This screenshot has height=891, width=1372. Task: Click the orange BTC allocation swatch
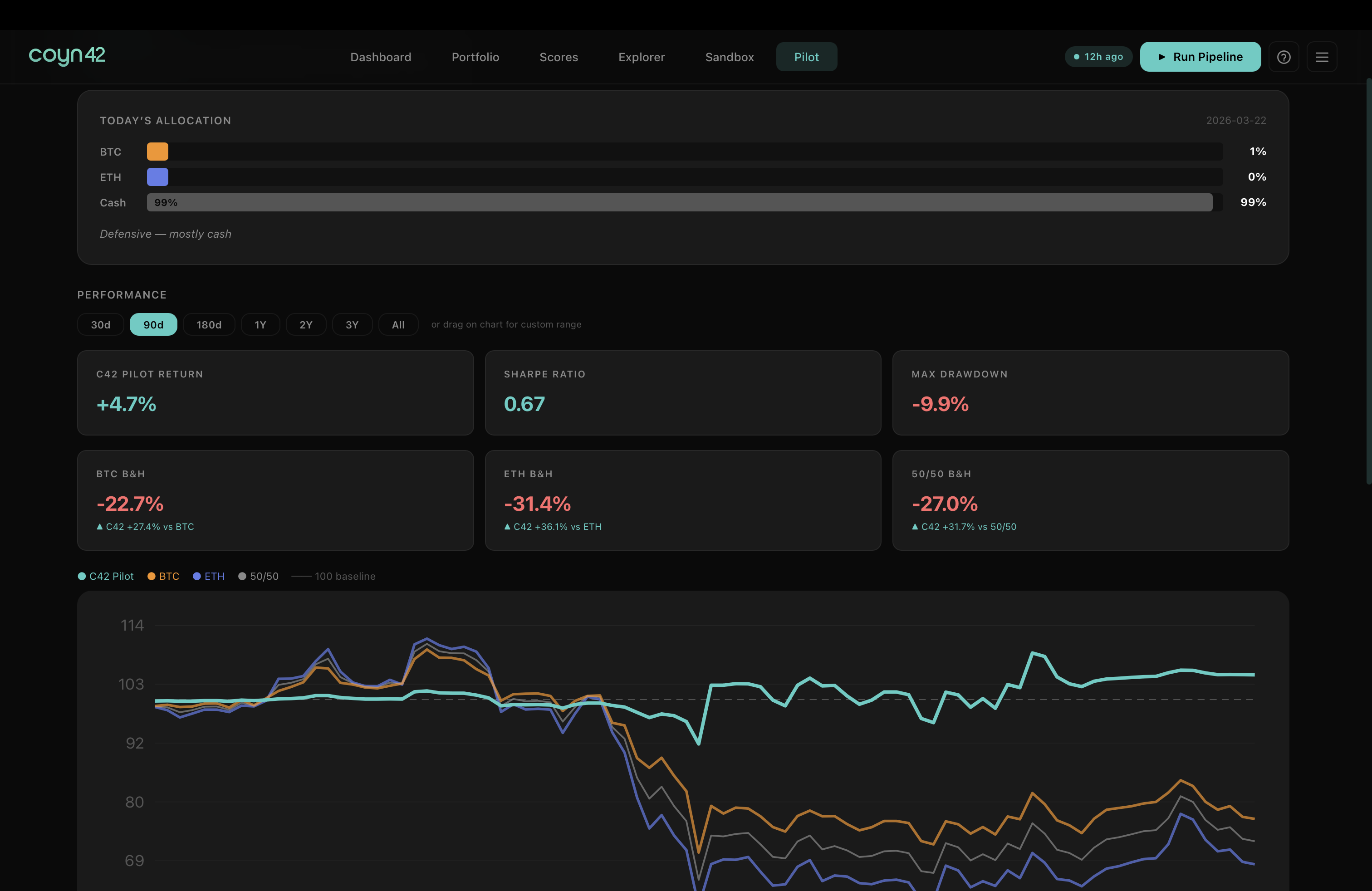coord(157,152)
